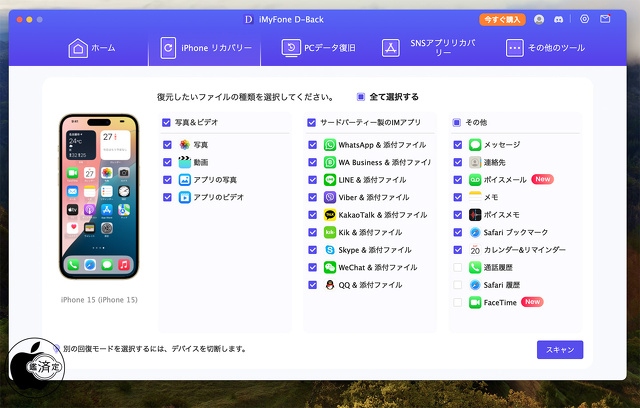Click the 連絡先 contacts icon
Viewport: 640px width, 408px height.
pos(475,162)
